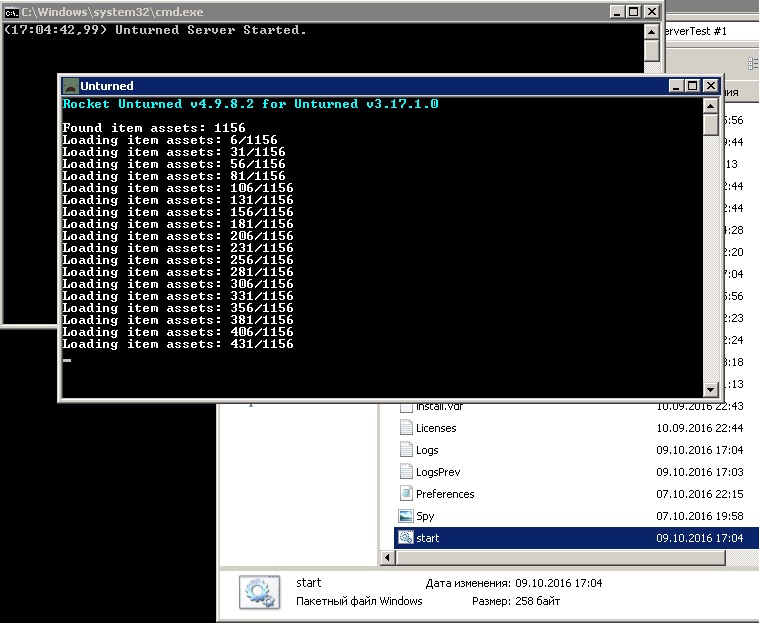Screen dimensions: 759x623
Task: Click the Unturned window title bar text
Action: 106,86
